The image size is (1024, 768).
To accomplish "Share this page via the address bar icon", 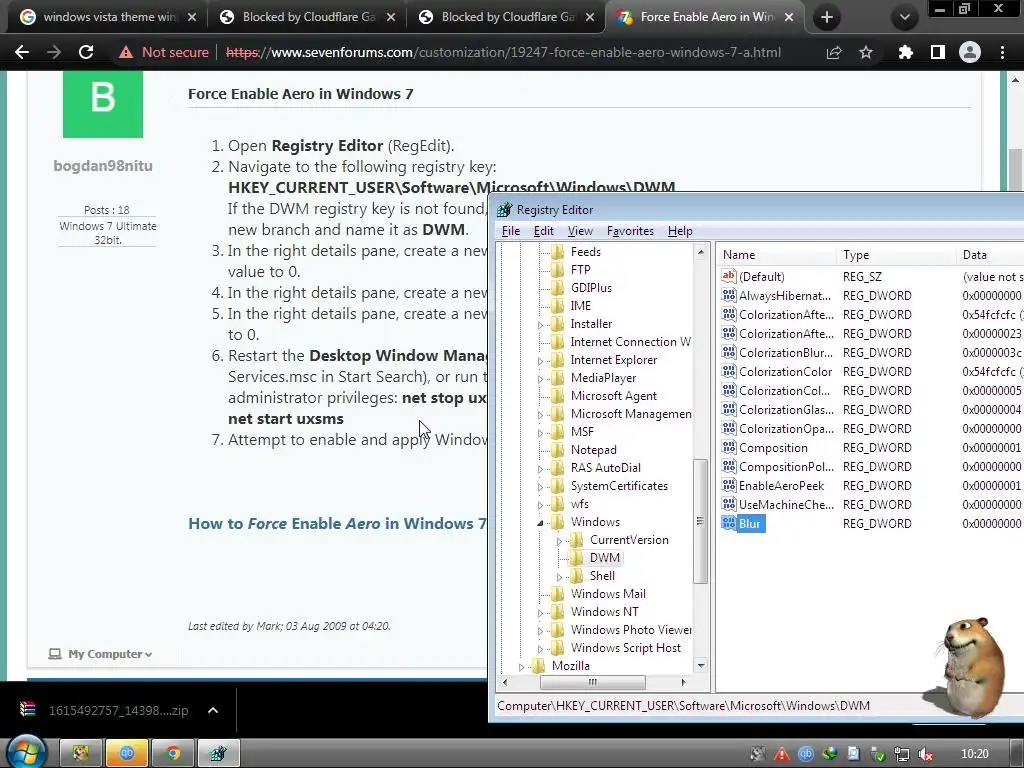I will tap(834, 52).
